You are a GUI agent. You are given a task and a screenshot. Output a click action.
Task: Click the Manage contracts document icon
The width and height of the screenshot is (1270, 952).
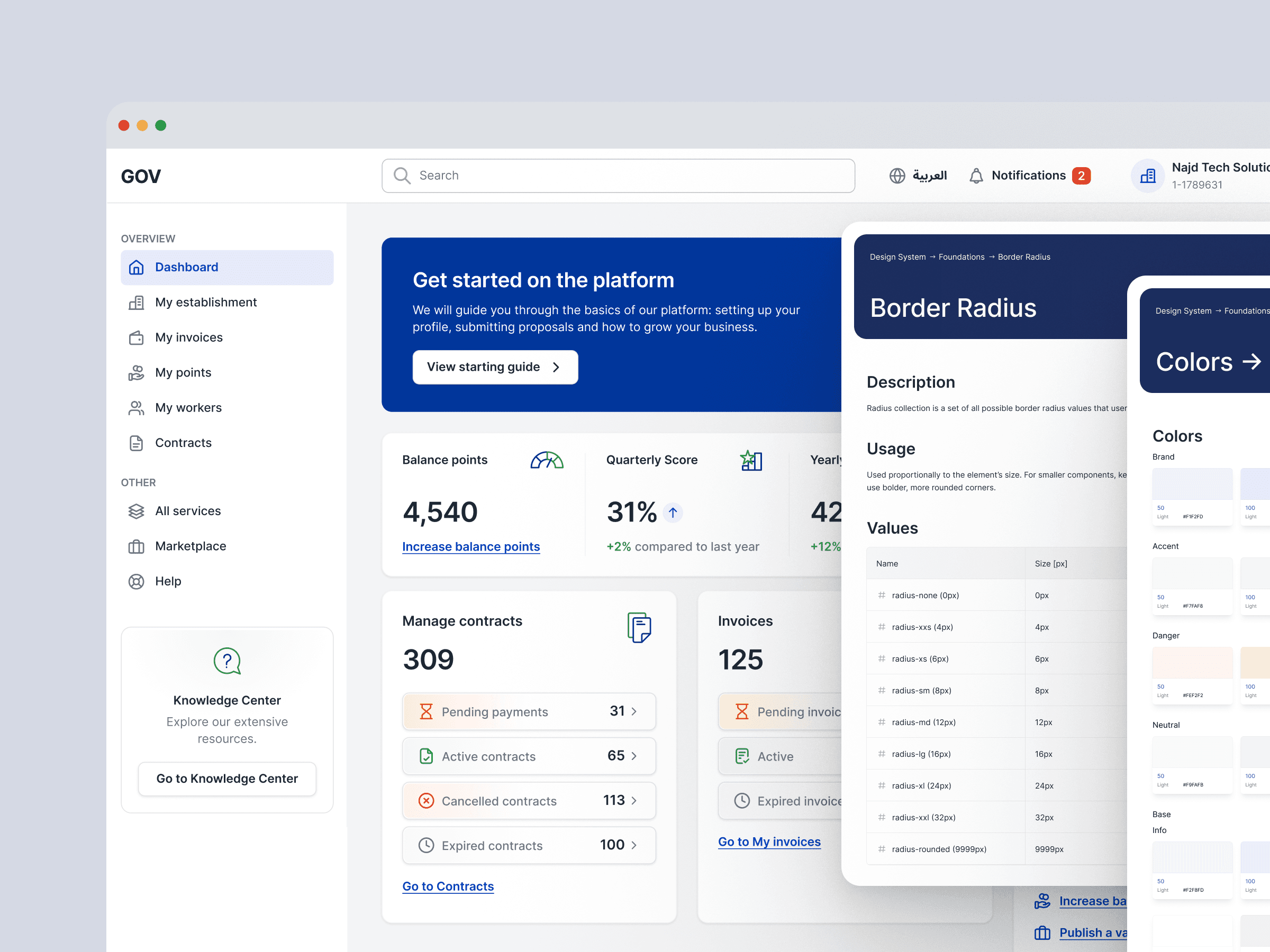639,627
